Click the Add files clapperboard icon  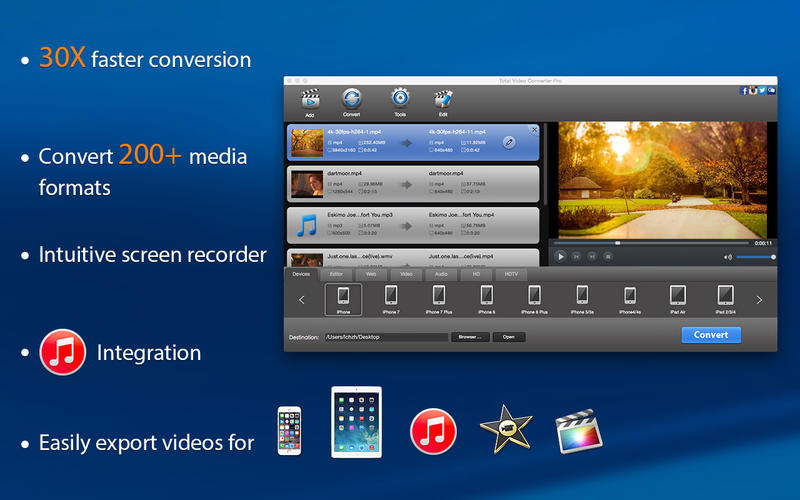(x=310, y=99)
